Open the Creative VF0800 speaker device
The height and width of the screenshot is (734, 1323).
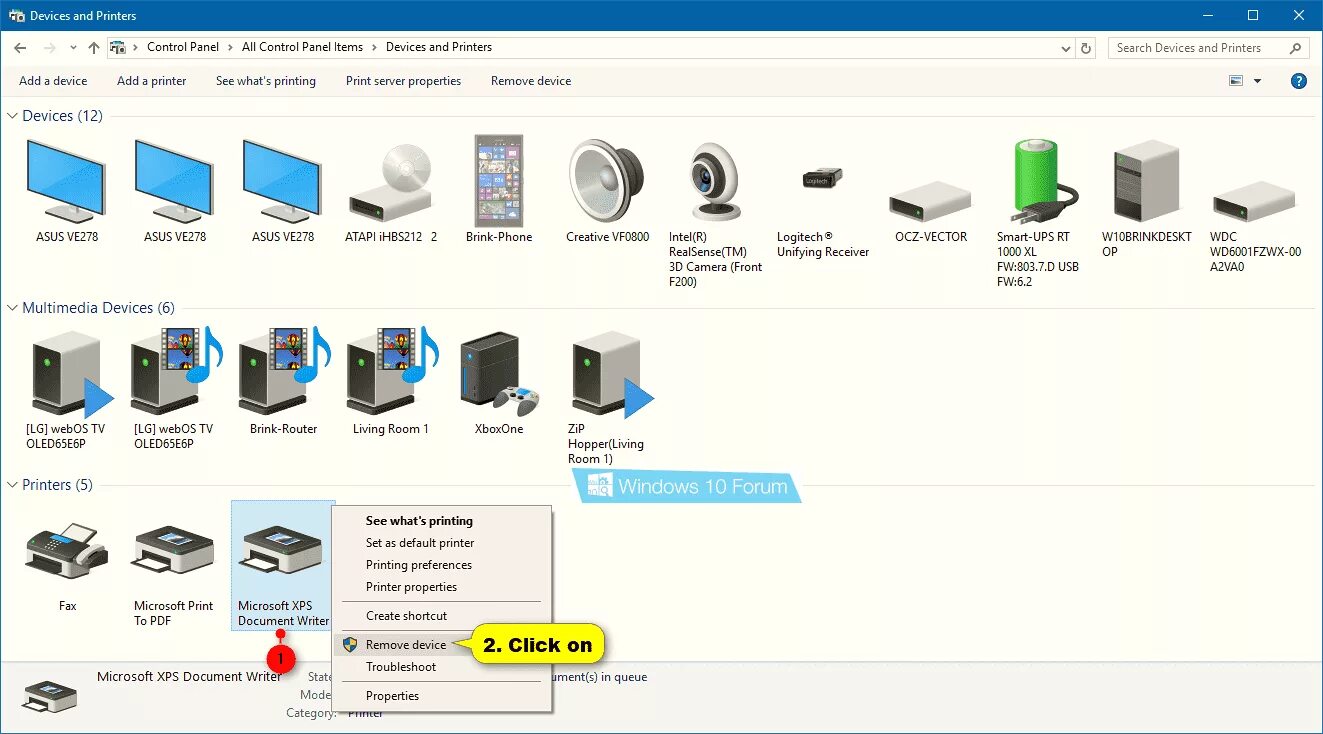(x=606, y=180)
